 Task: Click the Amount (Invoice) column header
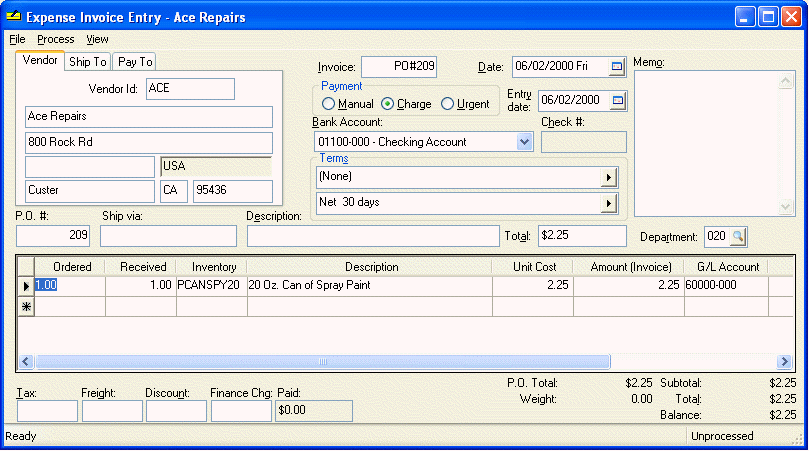tap(629, 267)
